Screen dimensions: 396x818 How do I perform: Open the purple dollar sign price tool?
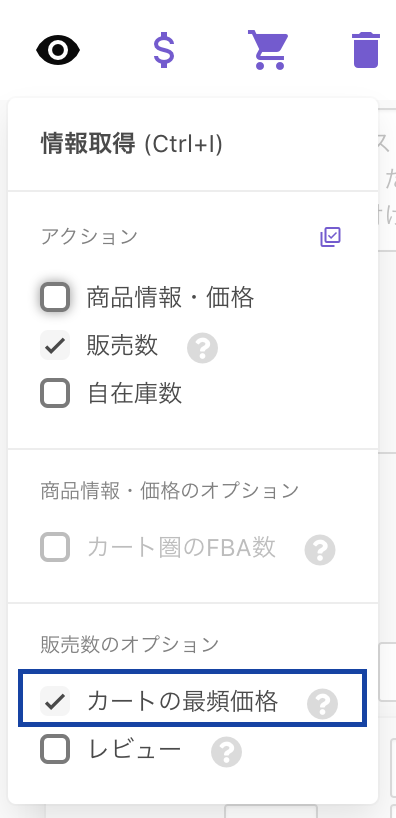(x=163, y=50)
